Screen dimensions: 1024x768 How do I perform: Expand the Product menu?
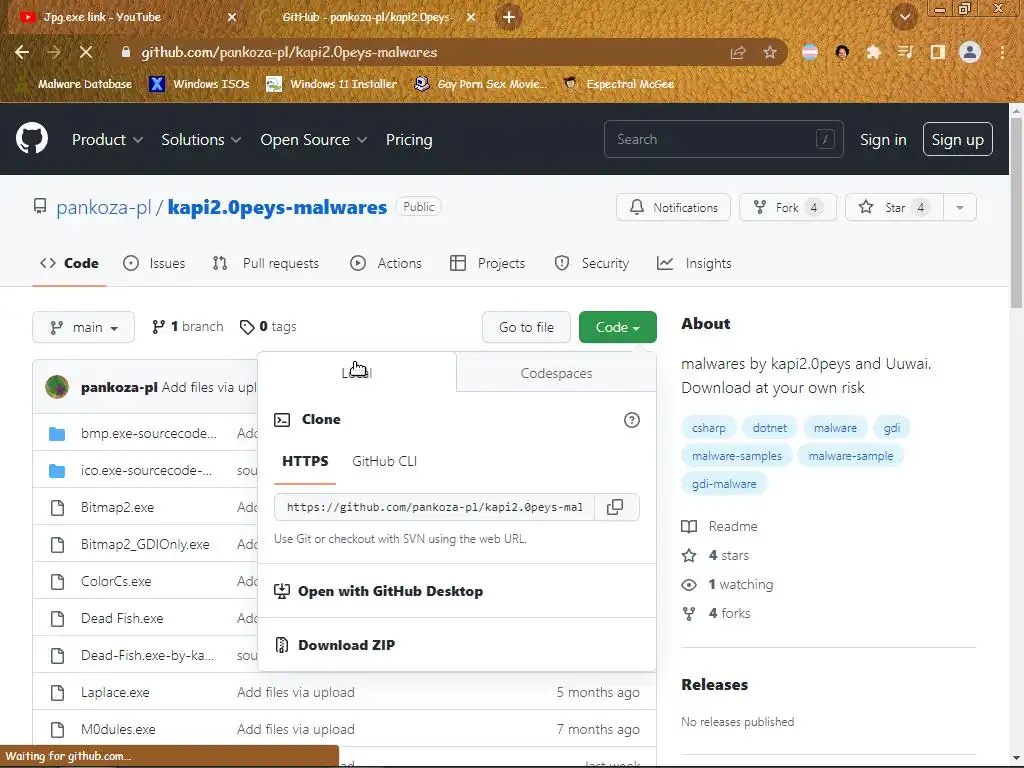coord(107,139)
